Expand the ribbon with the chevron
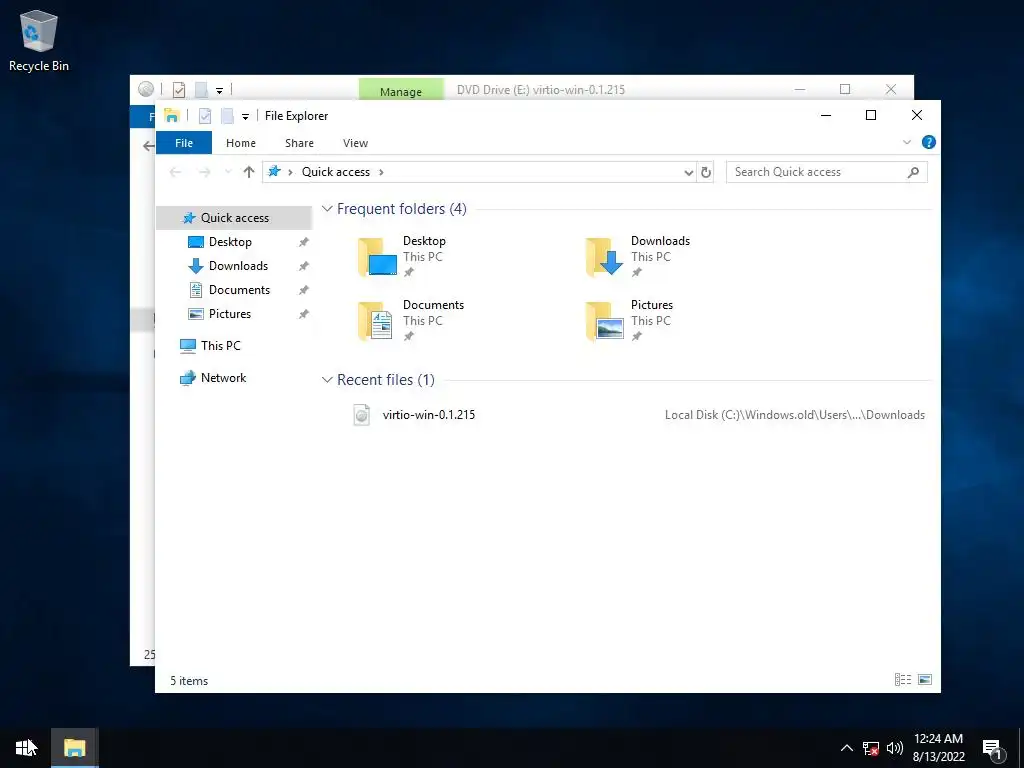 (x=906, y=142)
